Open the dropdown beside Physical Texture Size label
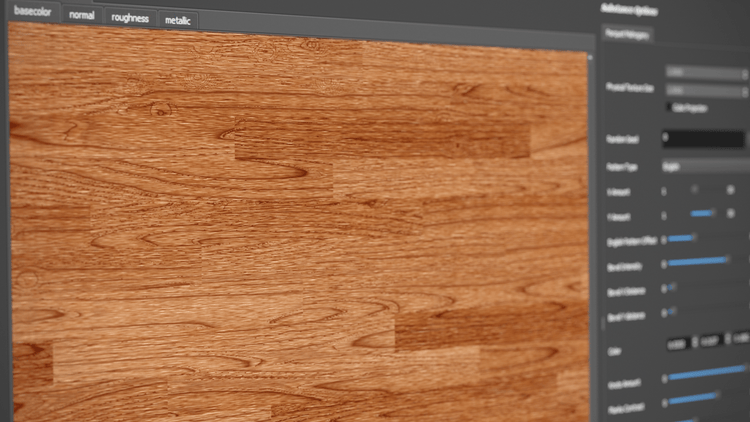Viewport: 750px width, 422px height. [x=706, y=90]
